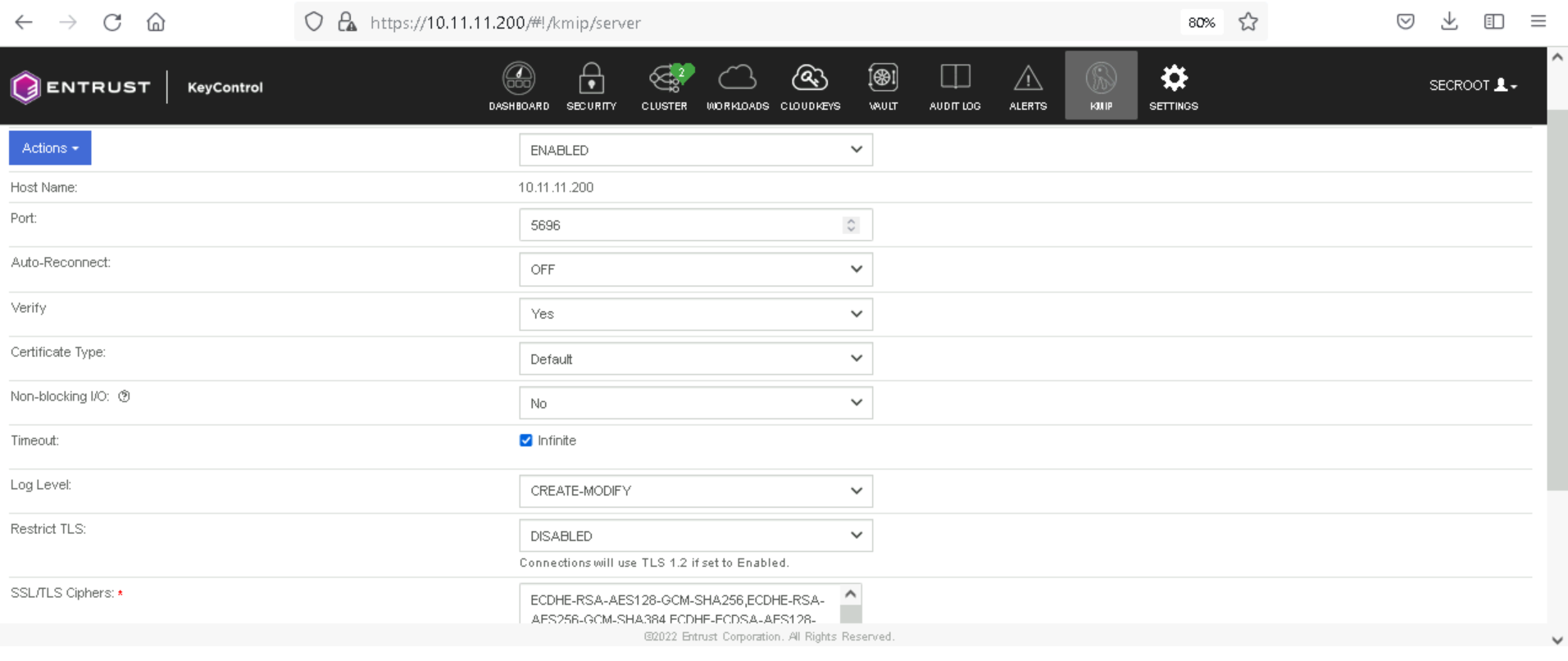The image size is (1568, 661).
Task: Click the Host Name value 10.11.11.200
Action: pos(556,188)
